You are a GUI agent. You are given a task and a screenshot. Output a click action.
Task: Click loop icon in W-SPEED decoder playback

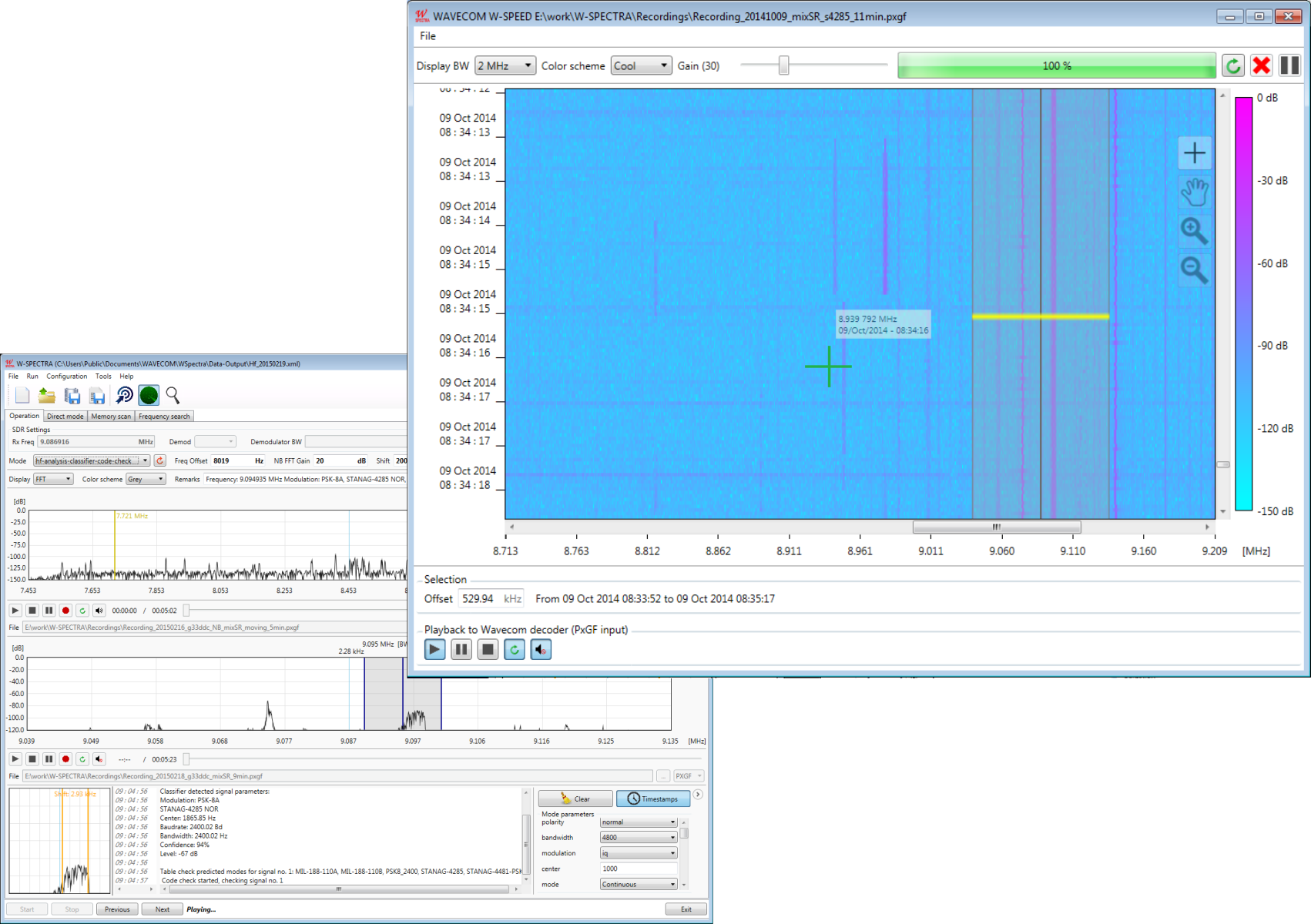(515, 650)
